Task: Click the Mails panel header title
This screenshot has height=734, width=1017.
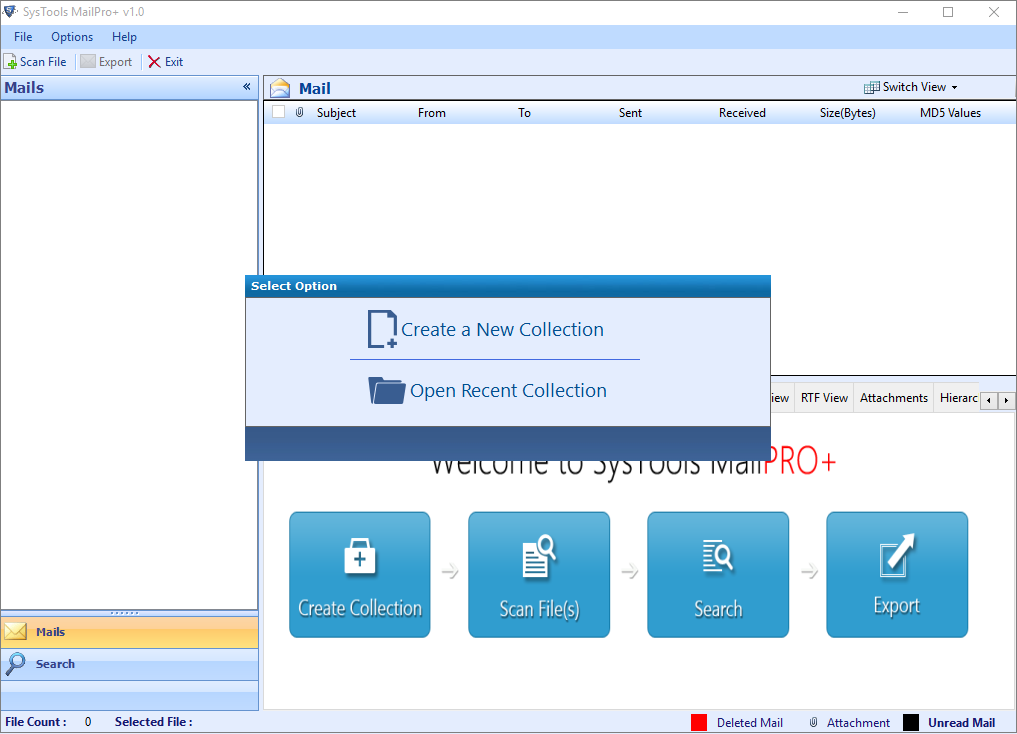Action: [x=25, y=88]
